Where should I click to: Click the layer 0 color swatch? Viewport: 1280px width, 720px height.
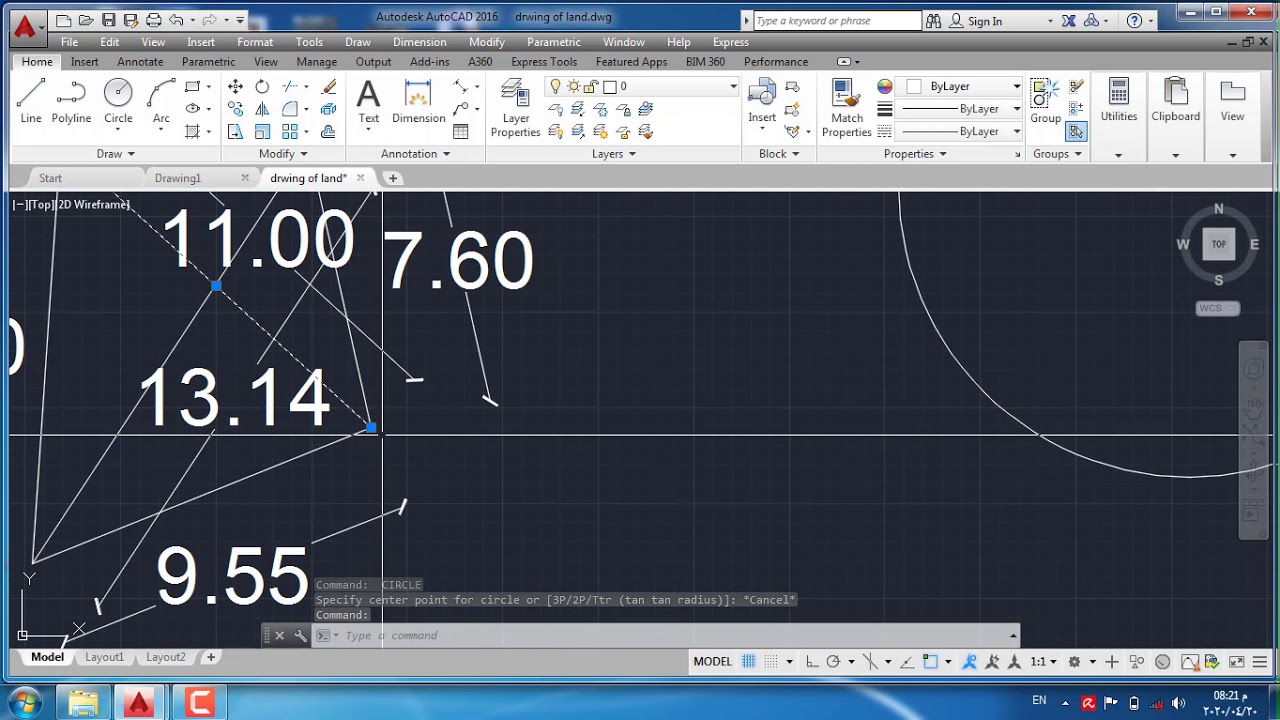pyautogui.click(x=609, y=87)
